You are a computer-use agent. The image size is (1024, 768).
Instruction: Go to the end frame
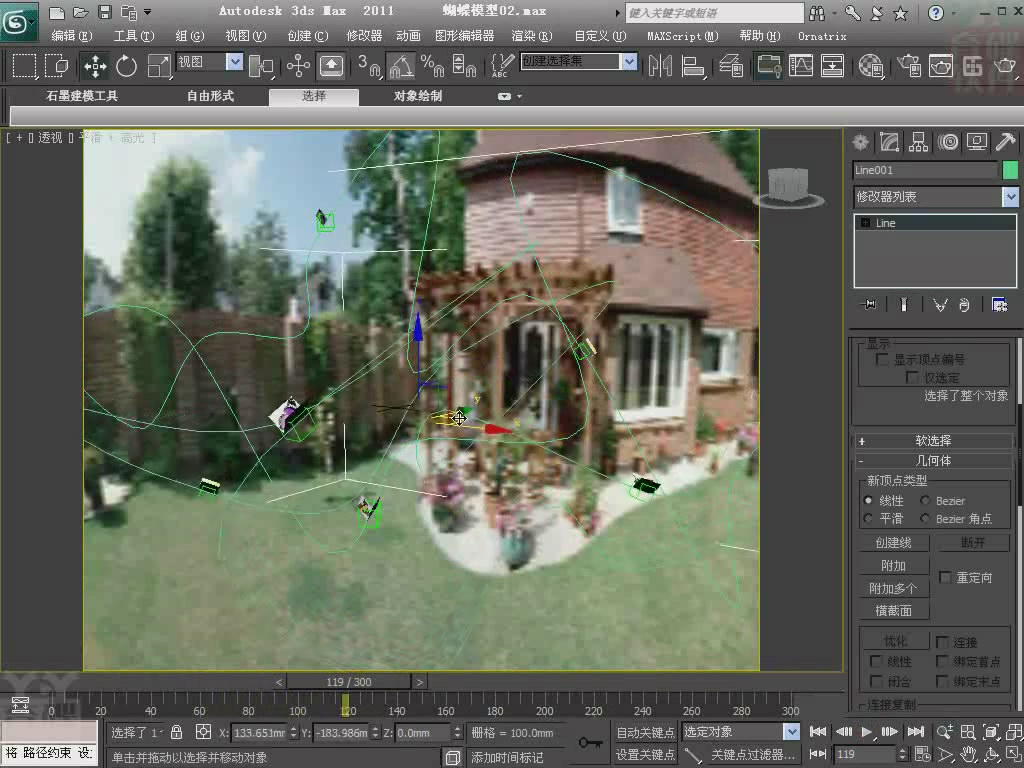(916, 731)
